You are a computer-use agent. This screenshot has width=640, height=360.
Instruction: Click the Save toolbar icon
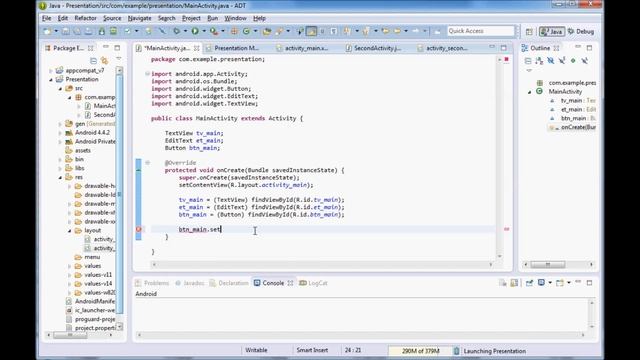coord(65,31)
